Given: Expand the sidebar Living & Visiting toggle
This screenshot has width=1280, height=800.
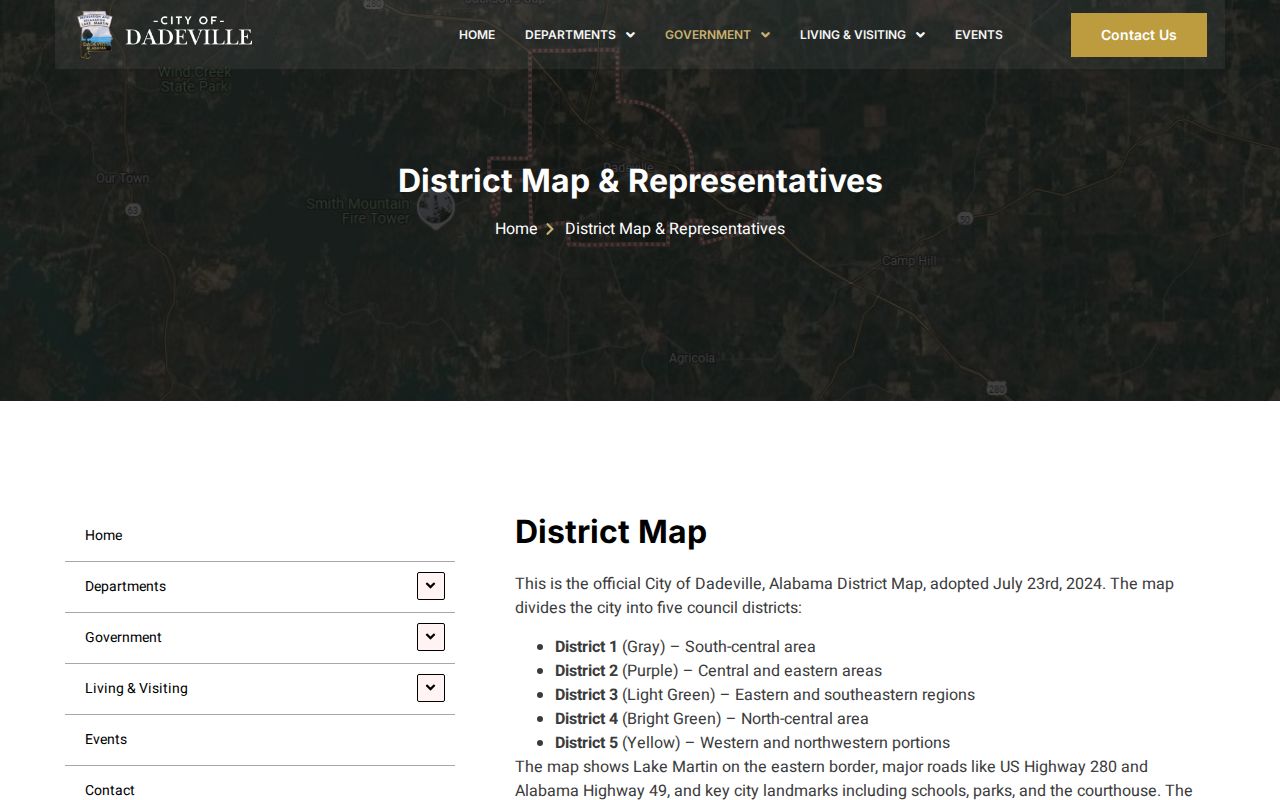Looking at the screenshot, I should pyautogui.click(x=431, y=688).
